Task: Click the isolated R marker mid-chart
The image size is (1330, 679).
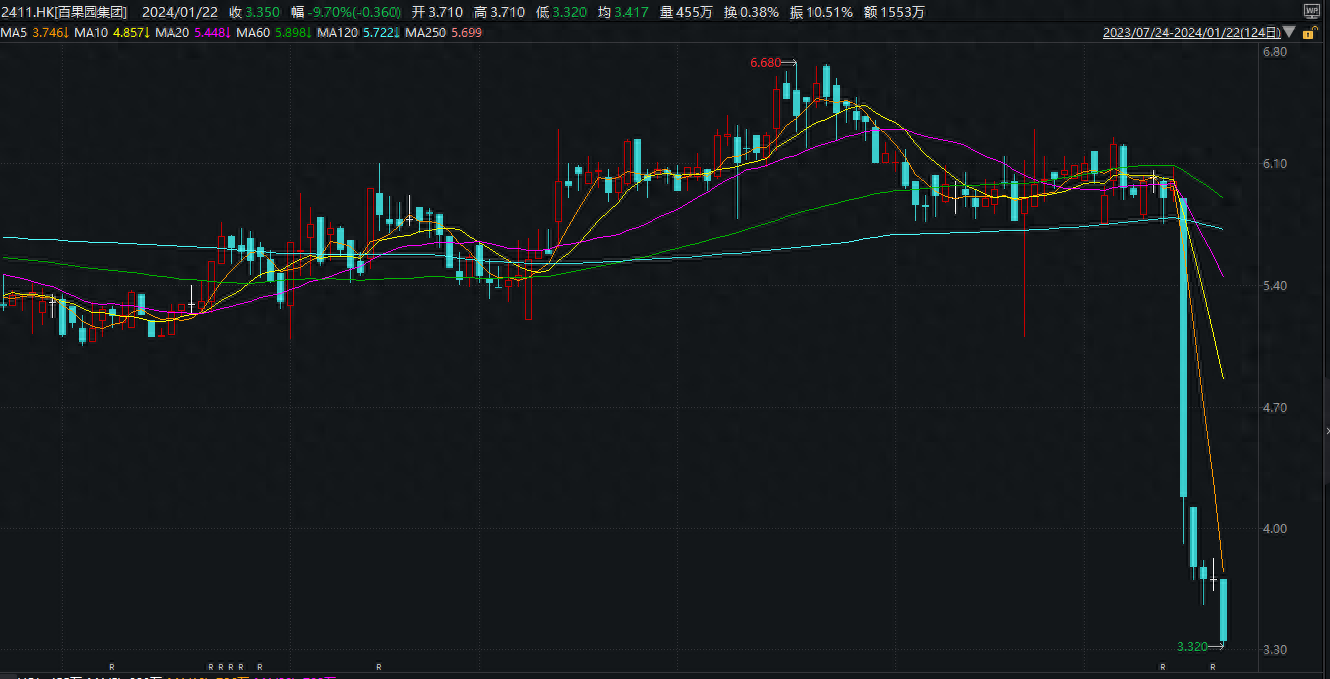Action: pyautogui.click(x=379, y=667)
